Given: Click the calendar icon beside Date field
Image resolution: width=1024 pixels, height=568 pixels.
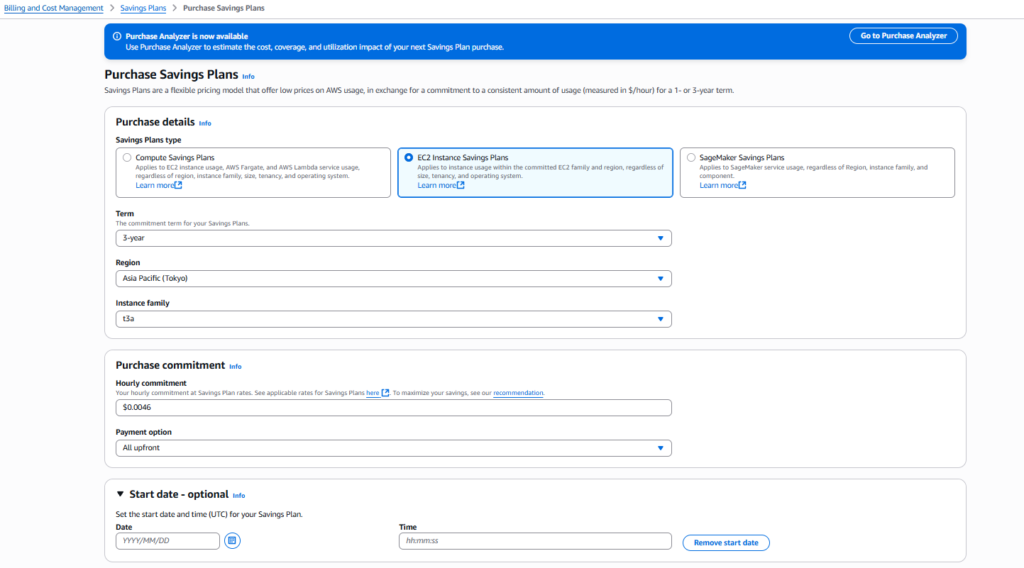Looking at the screenshot, I should [x=232, y=541].
